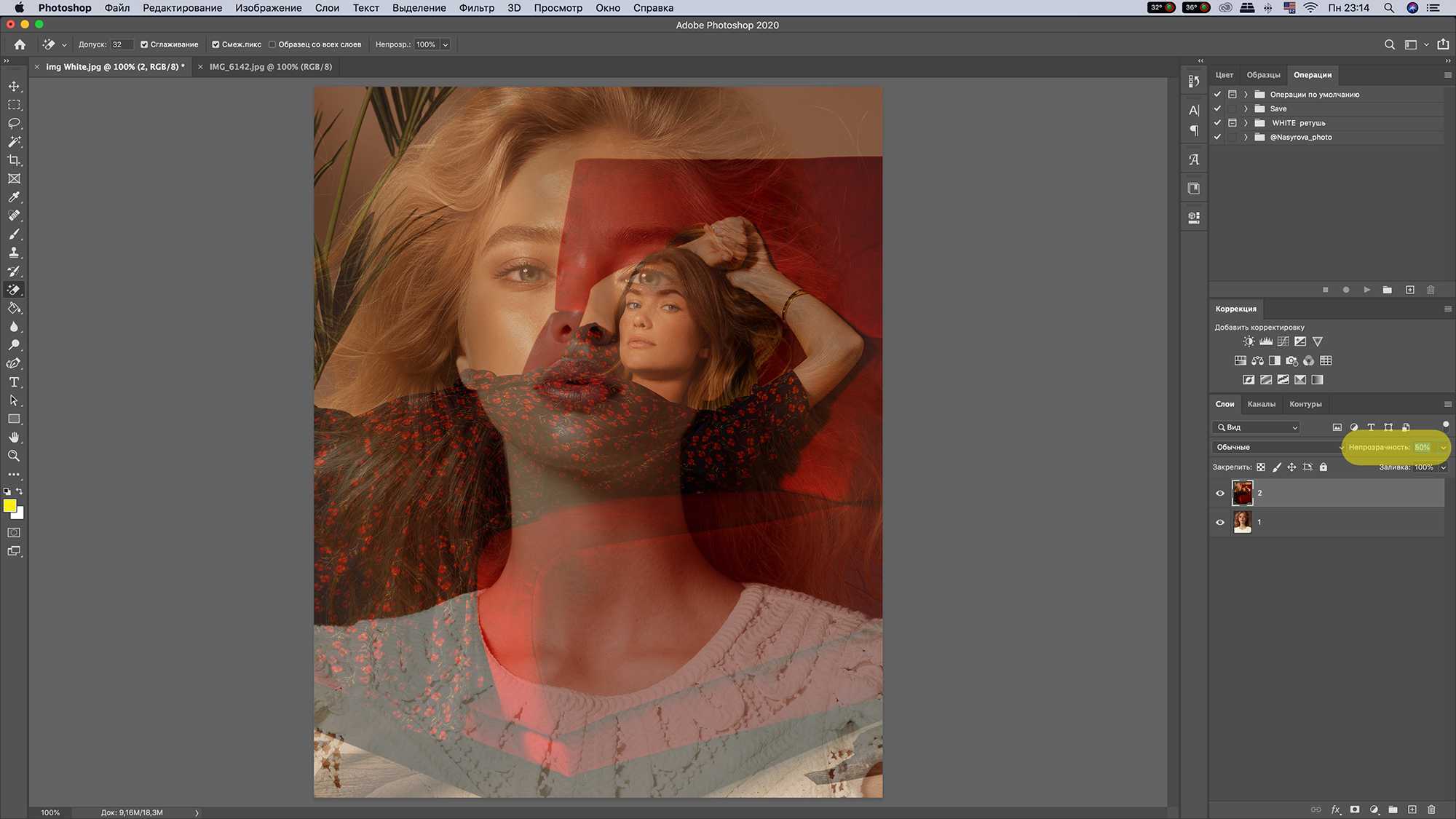
Task: Select the Lasso tool
Action: (14, 123)
